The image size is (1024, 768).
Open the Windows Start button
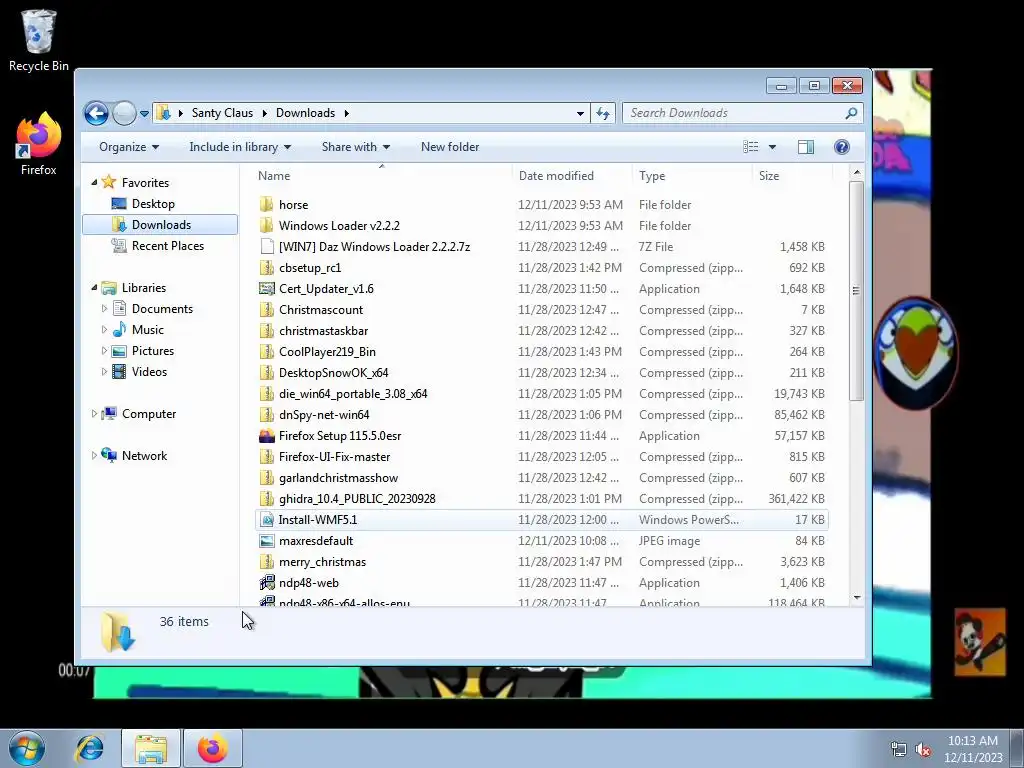[27, 748]
